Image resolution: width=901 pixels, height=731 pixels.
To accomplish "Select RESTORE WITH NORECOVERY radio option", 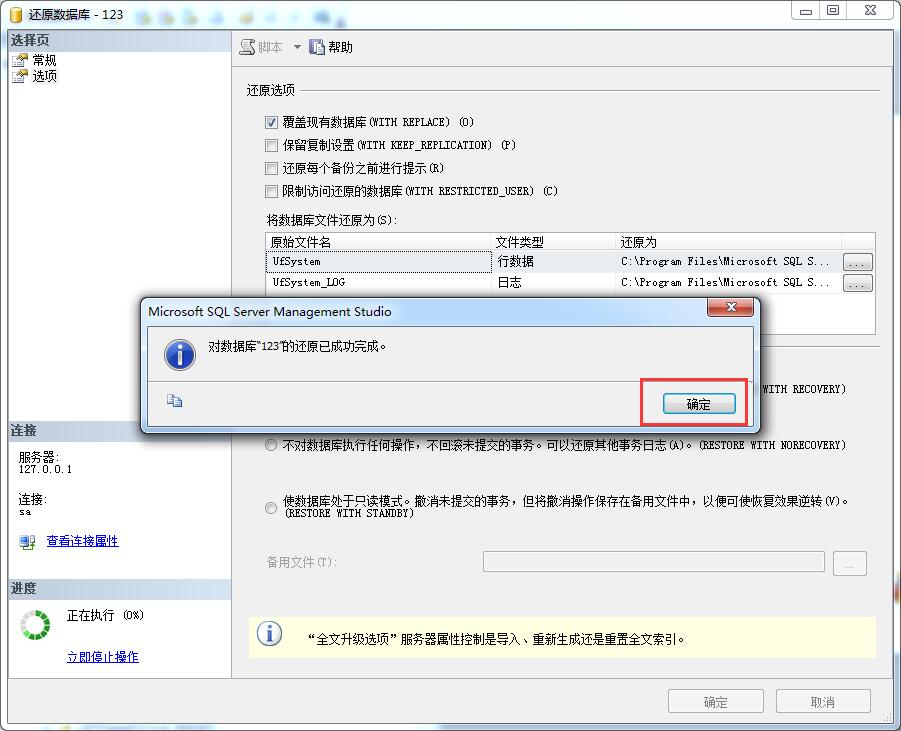I will (x=271, y=445).
